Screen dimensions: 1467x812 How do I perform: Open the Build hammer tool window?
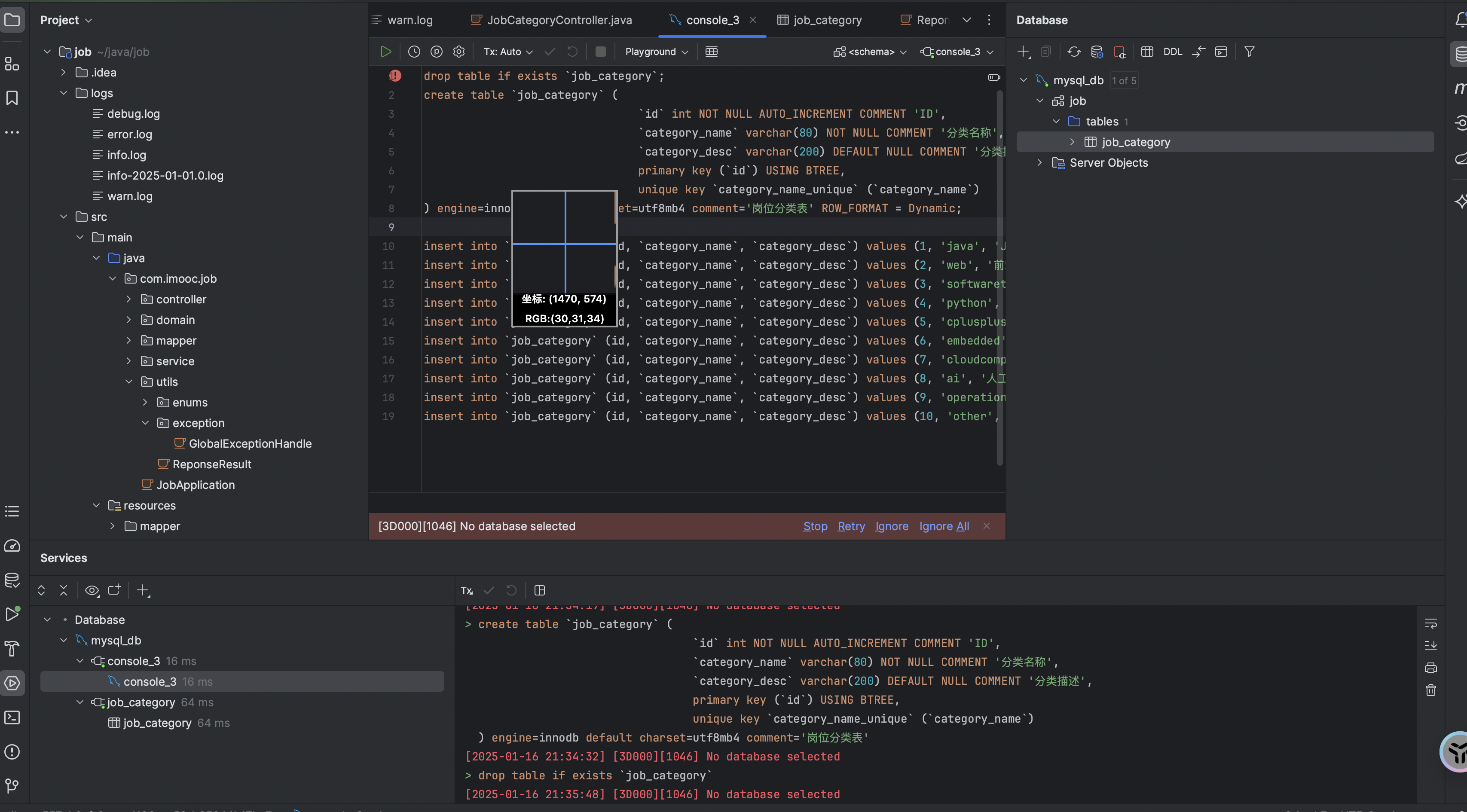pyautogui.click(x=12, y=649)
